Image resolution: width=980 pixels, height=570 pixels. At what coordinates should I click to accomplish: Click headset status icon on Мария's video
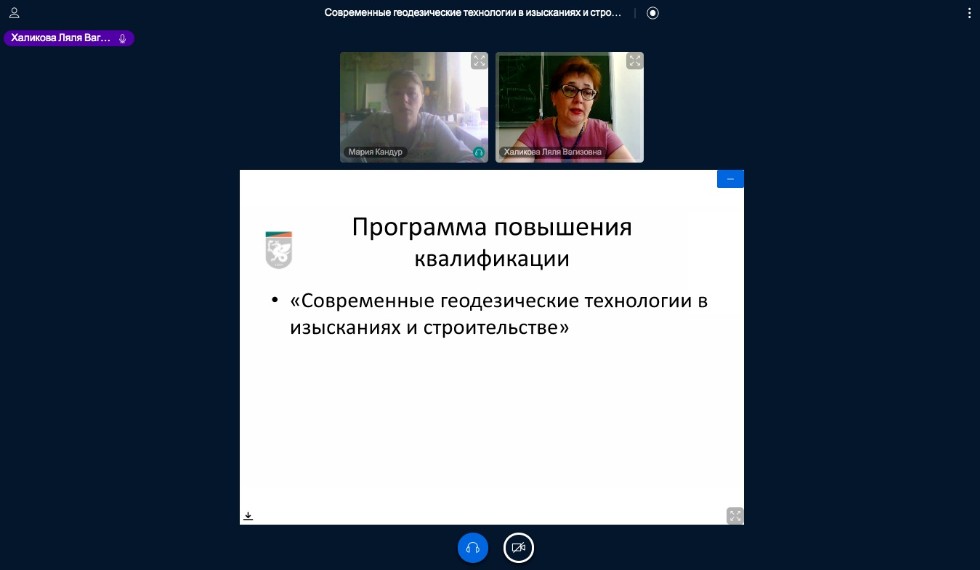coord(479,152)
